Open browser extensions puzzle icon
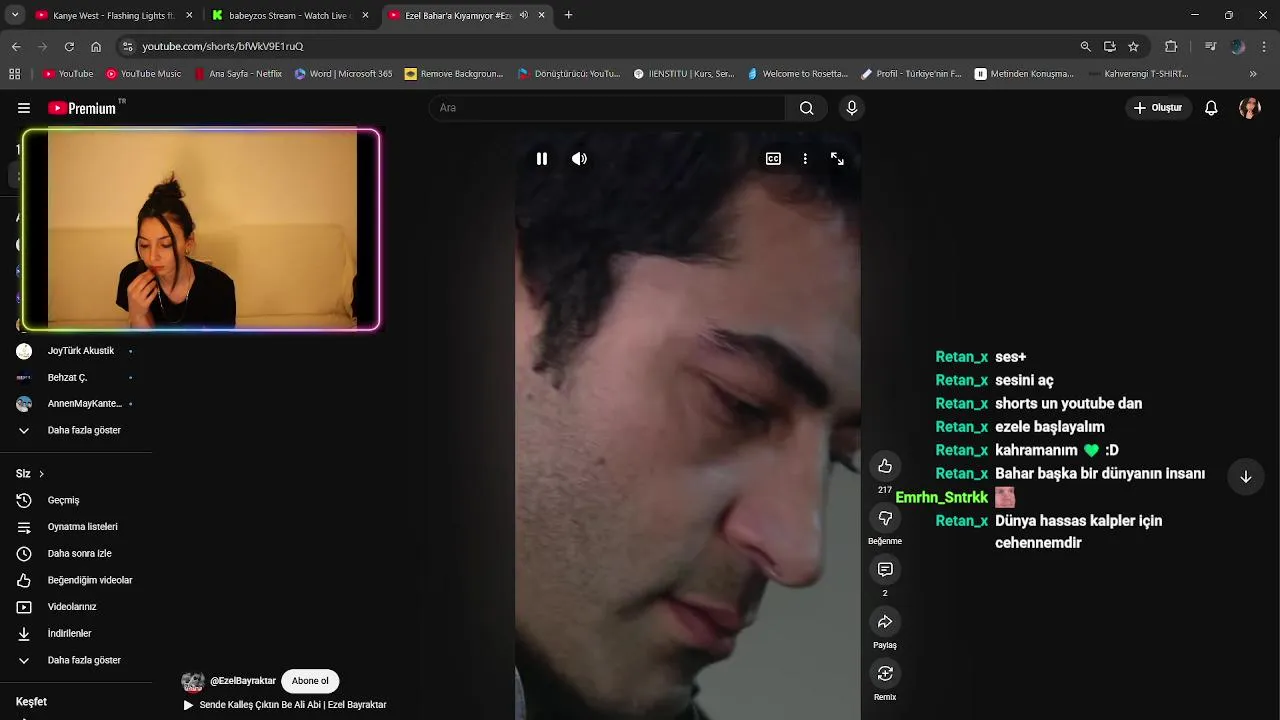This screenshot has width=1280, height=720. click(x=1171, y=46)
